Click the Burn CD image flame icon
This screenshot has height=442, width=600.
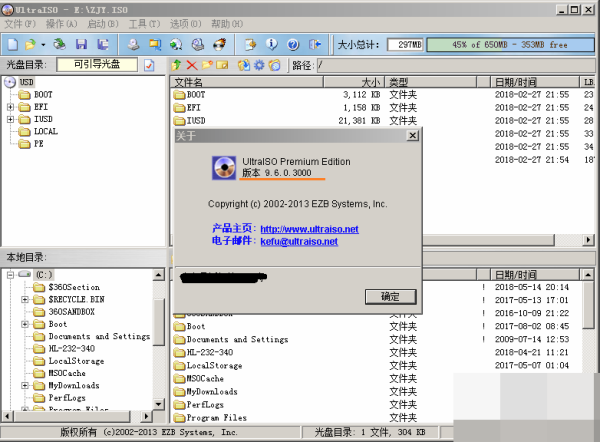(x=220, y=44)
